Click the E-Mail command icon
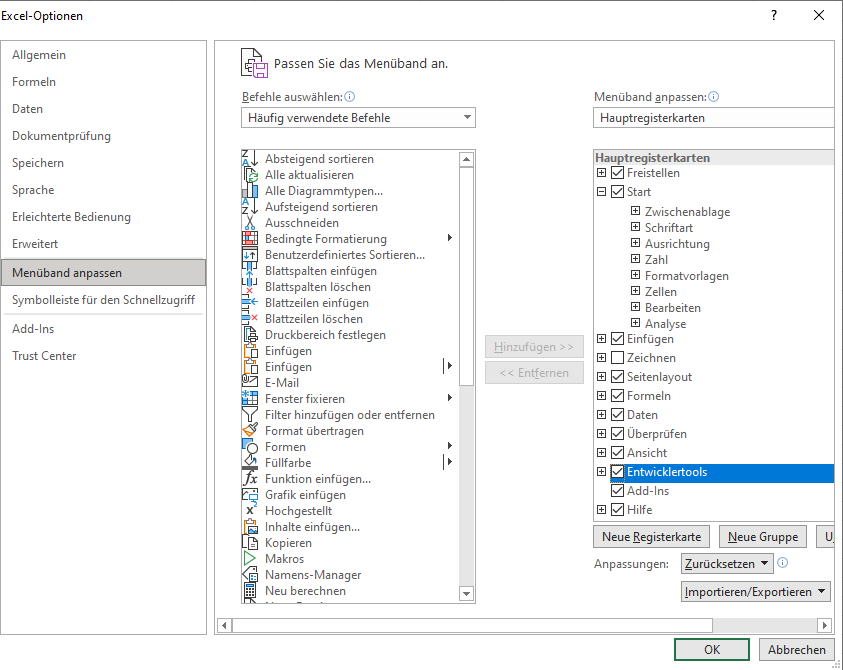843x670 pixels. tap(250, 383)
